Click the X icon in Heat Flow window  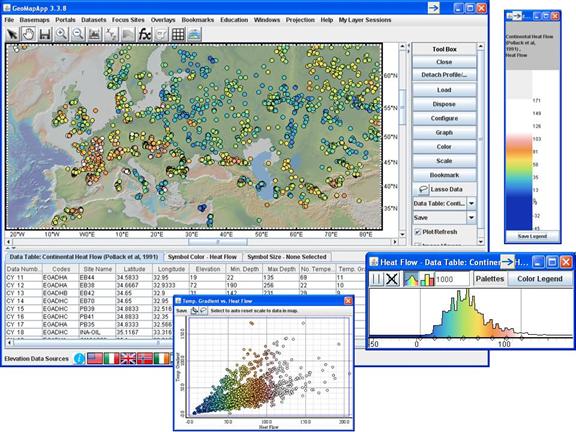coord(392,279)
